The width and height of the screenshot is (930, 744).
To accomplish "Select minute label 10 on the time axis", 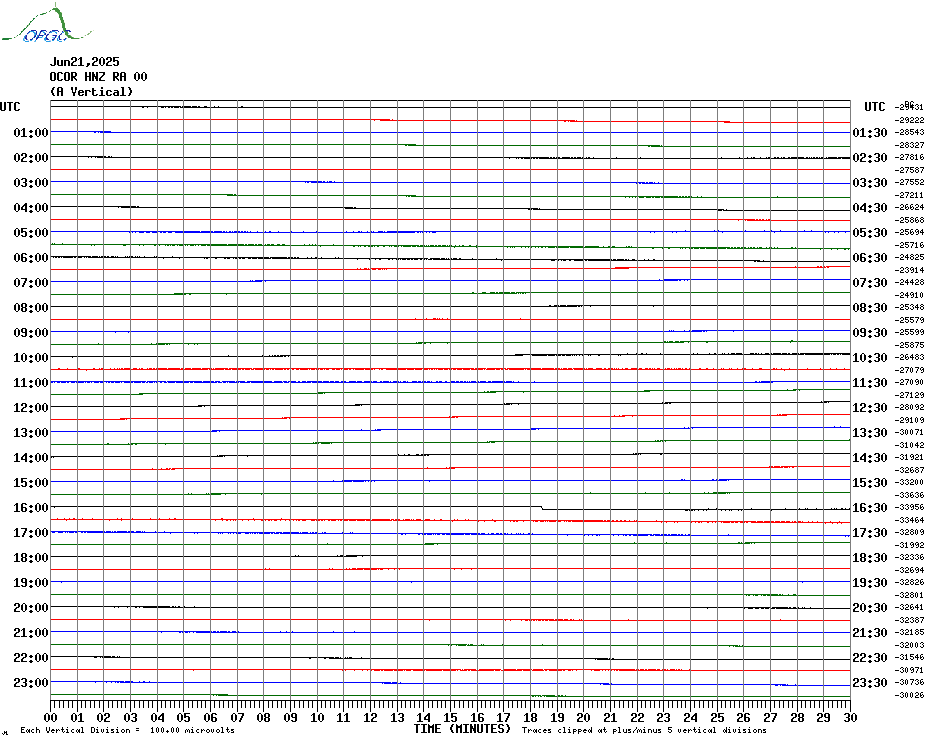I will [317, 718].
